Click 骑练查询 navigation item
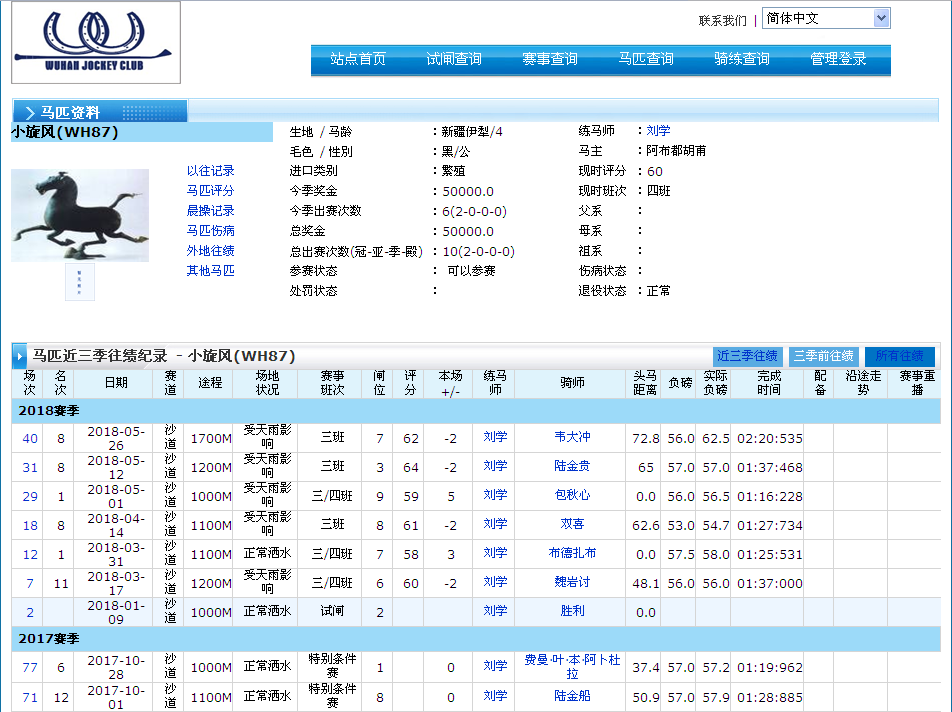This screenshot has width=952, height=712. click(742, 60)
